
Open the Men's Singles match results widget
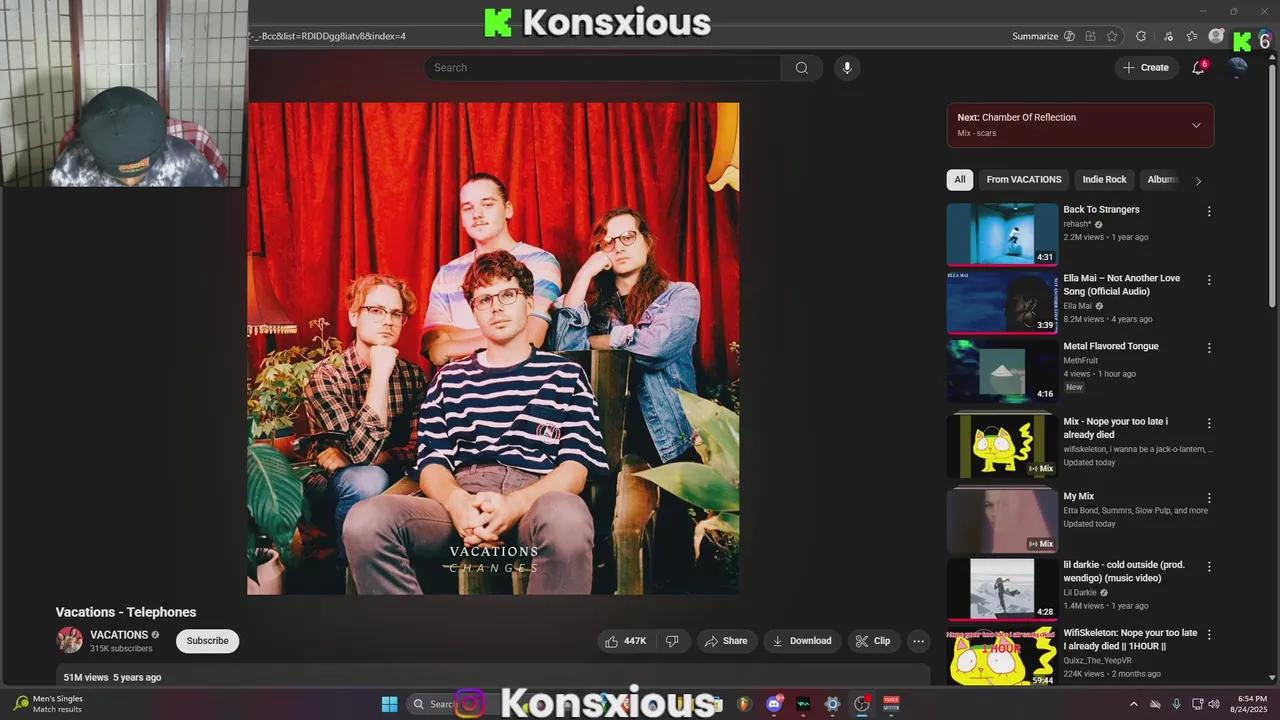click(x=48, y=704)
